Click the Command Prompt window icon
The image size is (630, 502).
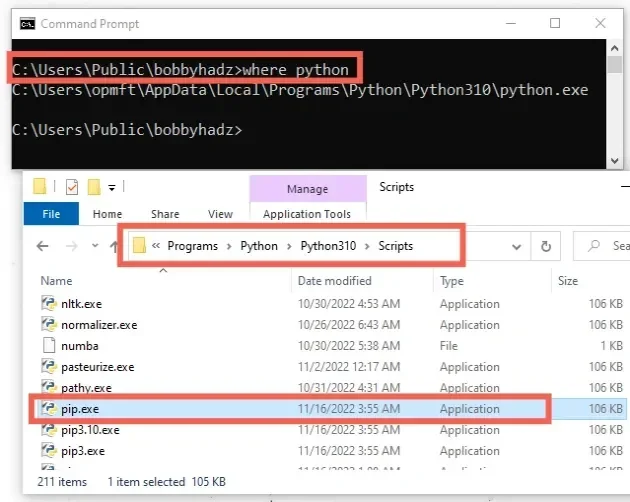pos(27,24)
